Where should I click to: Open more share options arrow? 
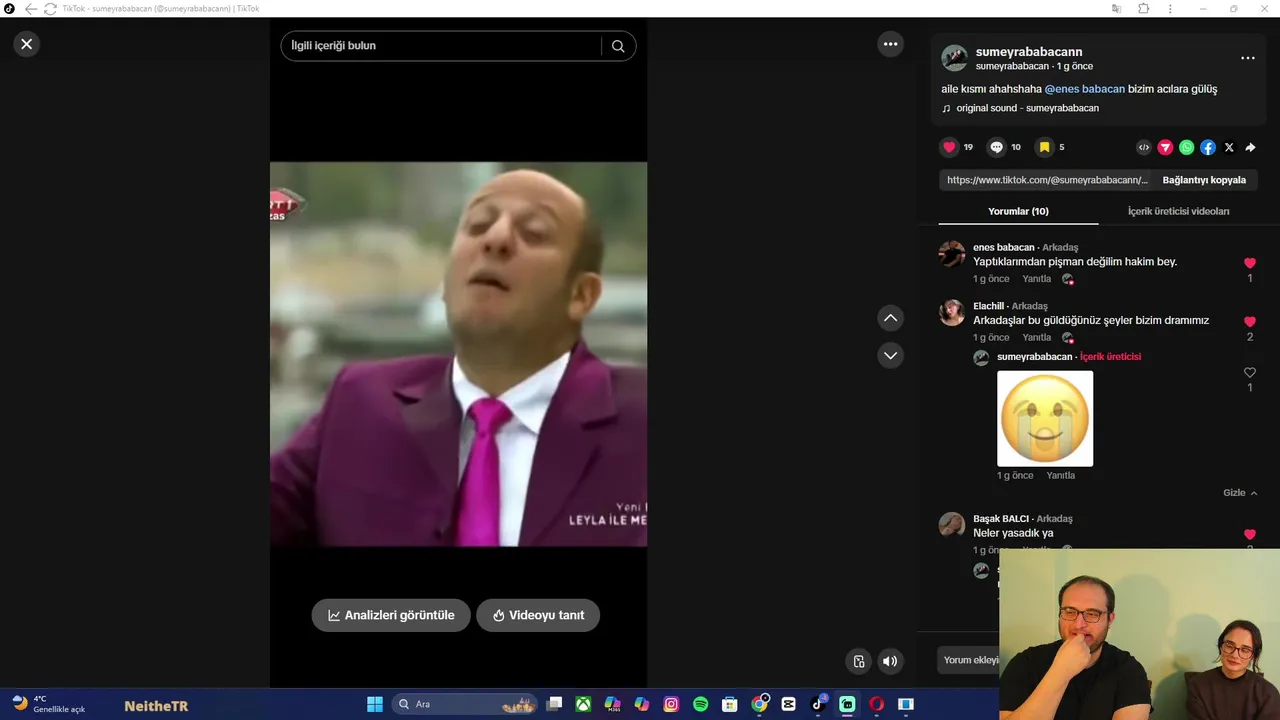tap(1250, 147)
